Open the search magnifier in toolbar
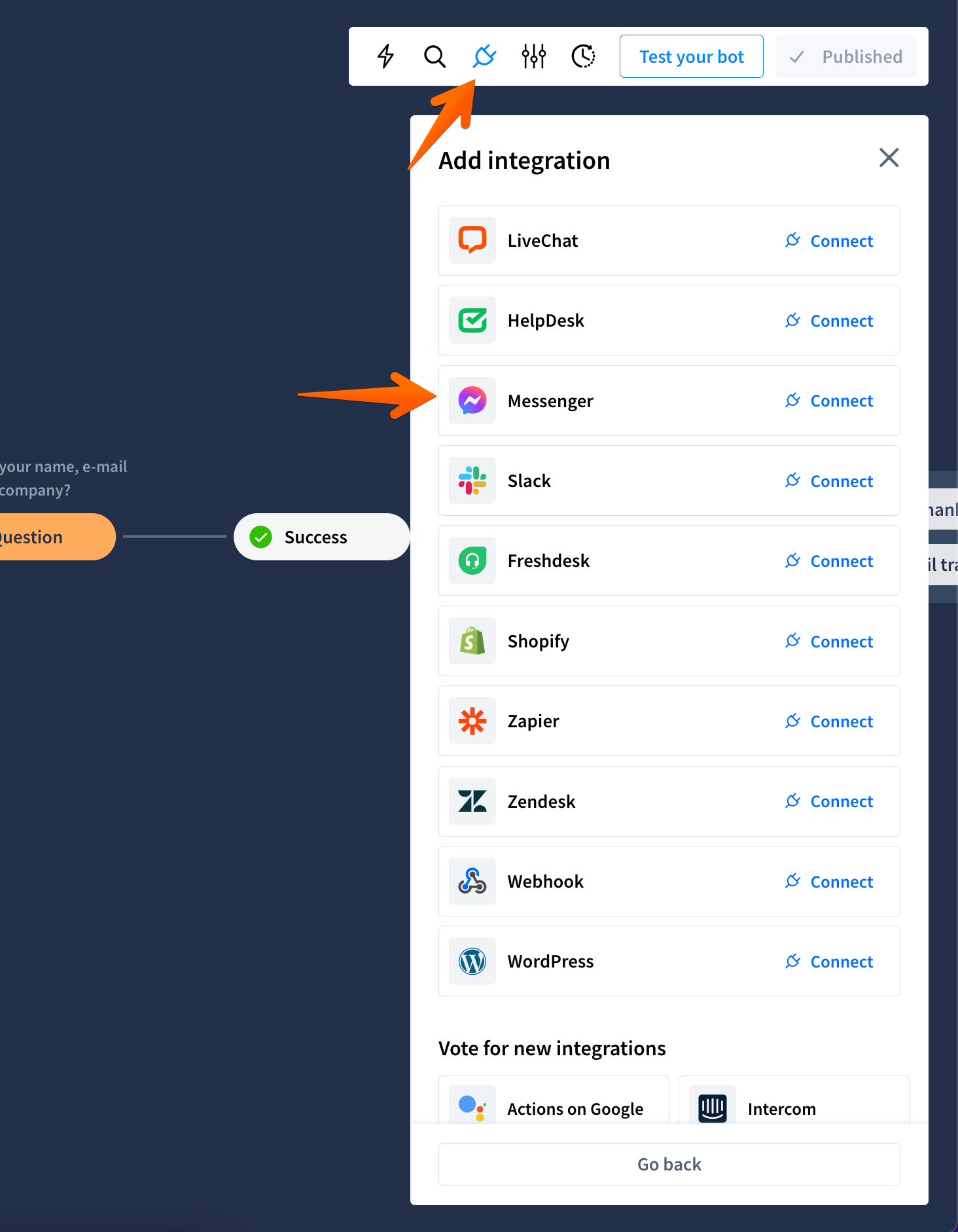Viewport: 958px width, 1232px height. [435, 56]
